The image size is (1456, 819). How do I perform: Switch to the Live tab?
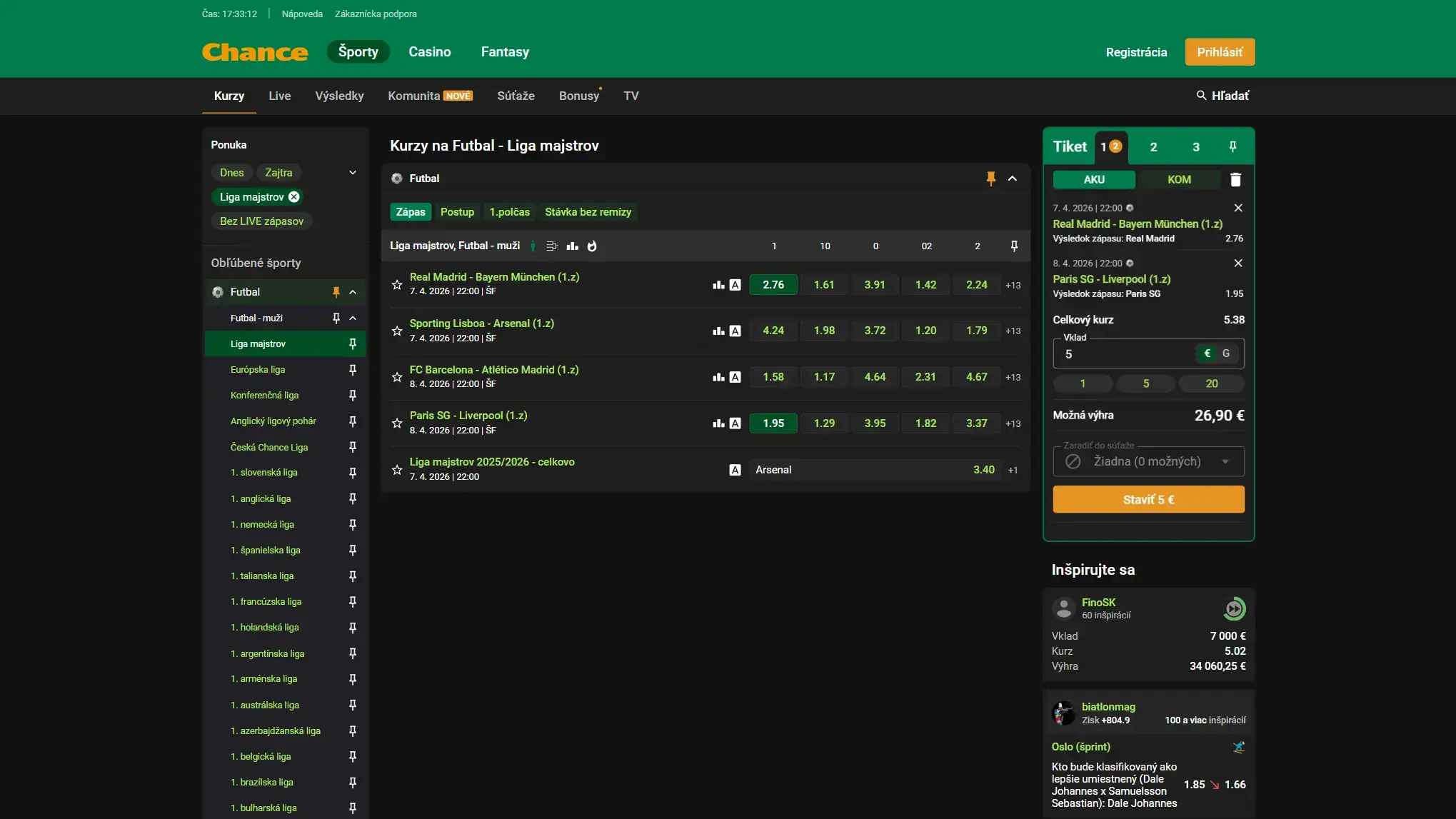pyautogui.click(x=279, y=96)
